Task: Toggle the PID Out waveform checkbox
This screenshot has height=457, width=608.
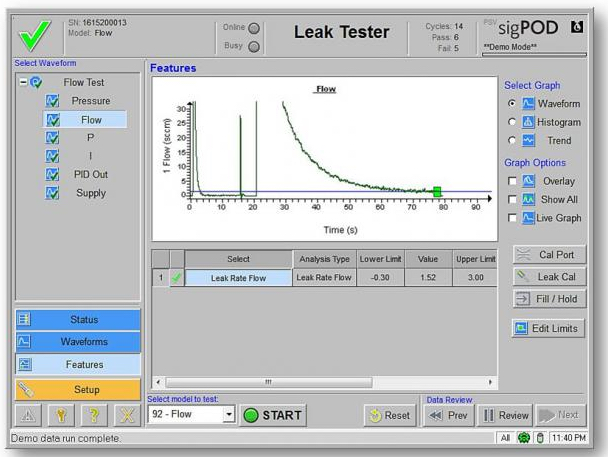Action: pos(52,174)
